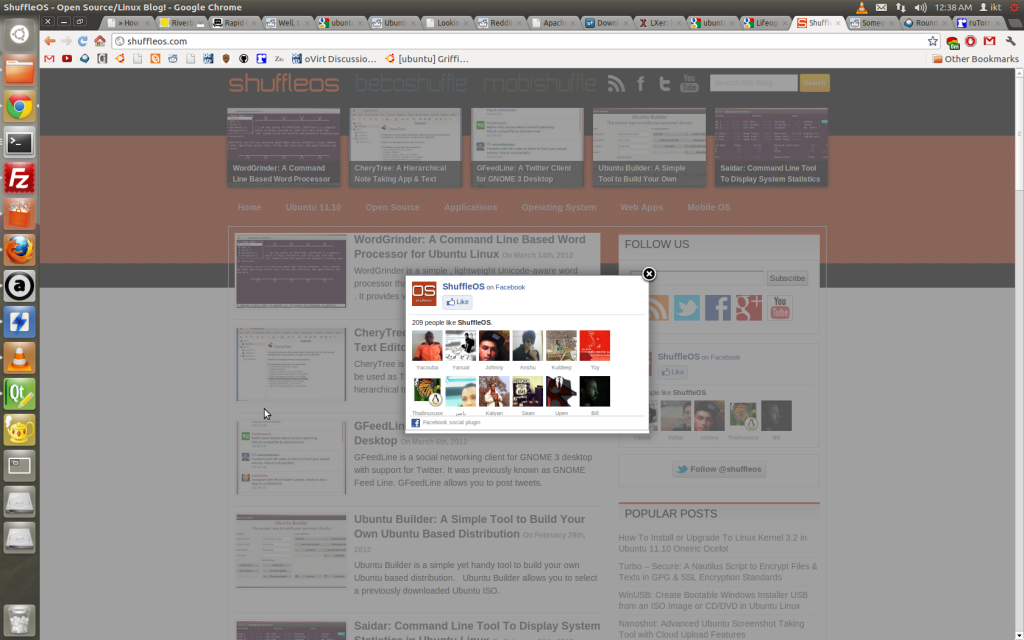Bookmark this page with the star icon
This screenshot has width=1024, height=640.
click(x=933, y=41)
